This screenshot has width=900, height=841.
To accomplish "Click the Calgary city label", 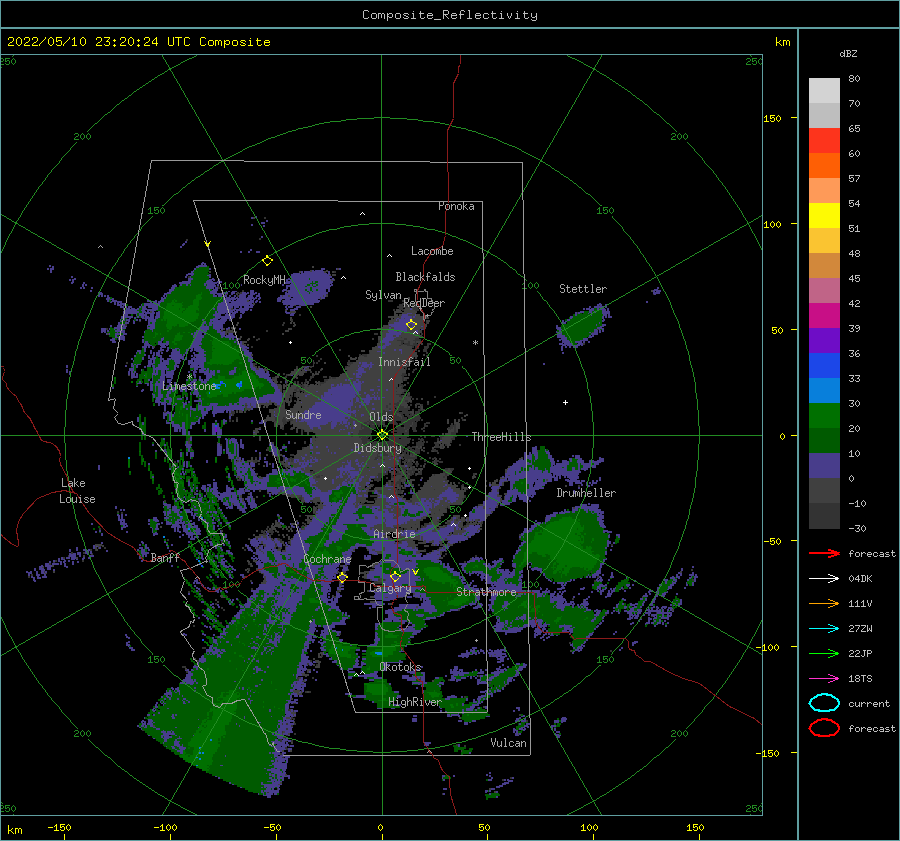I will (x=390, y=588).
